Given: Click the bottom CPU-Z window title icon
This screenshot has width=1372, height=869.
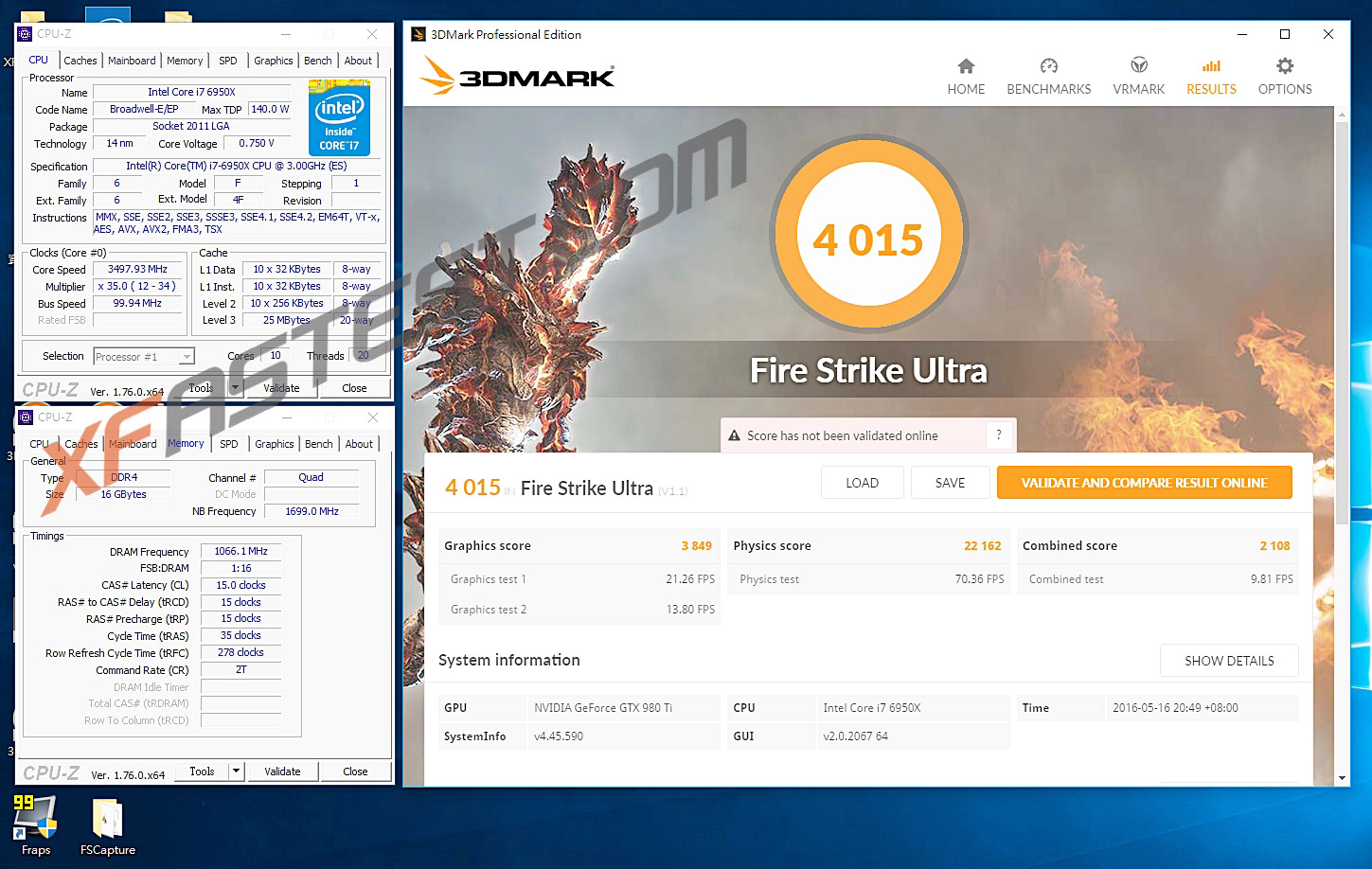Looking at the screenshot, I should tap(26, 417).
